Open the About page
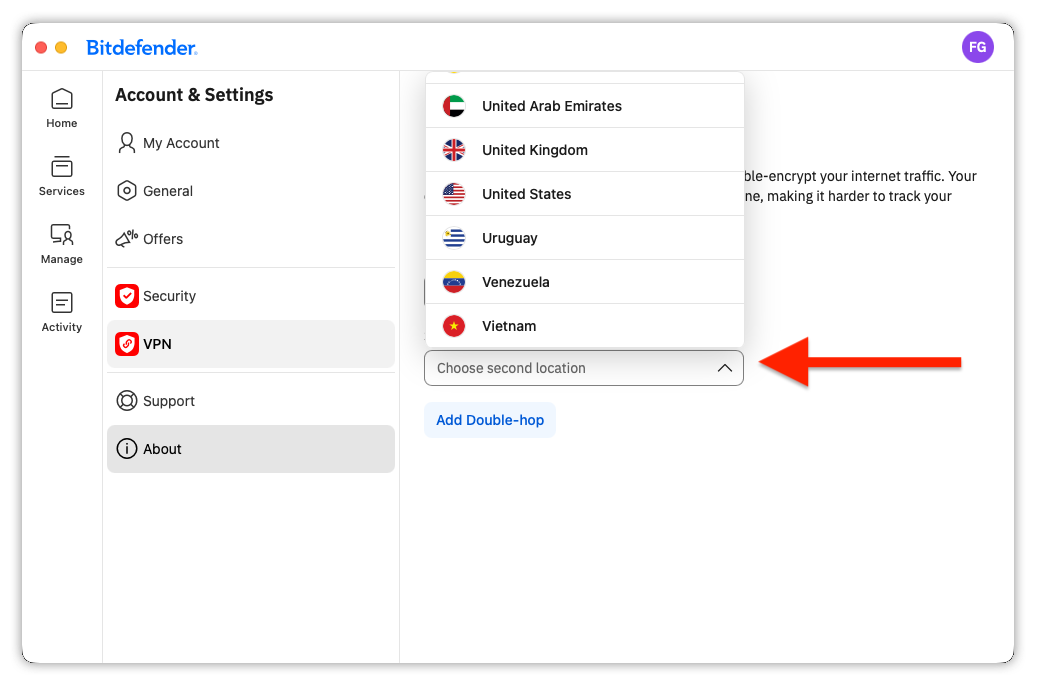Viewport: 1038px width, 687px height. click(x=251, y=449)
